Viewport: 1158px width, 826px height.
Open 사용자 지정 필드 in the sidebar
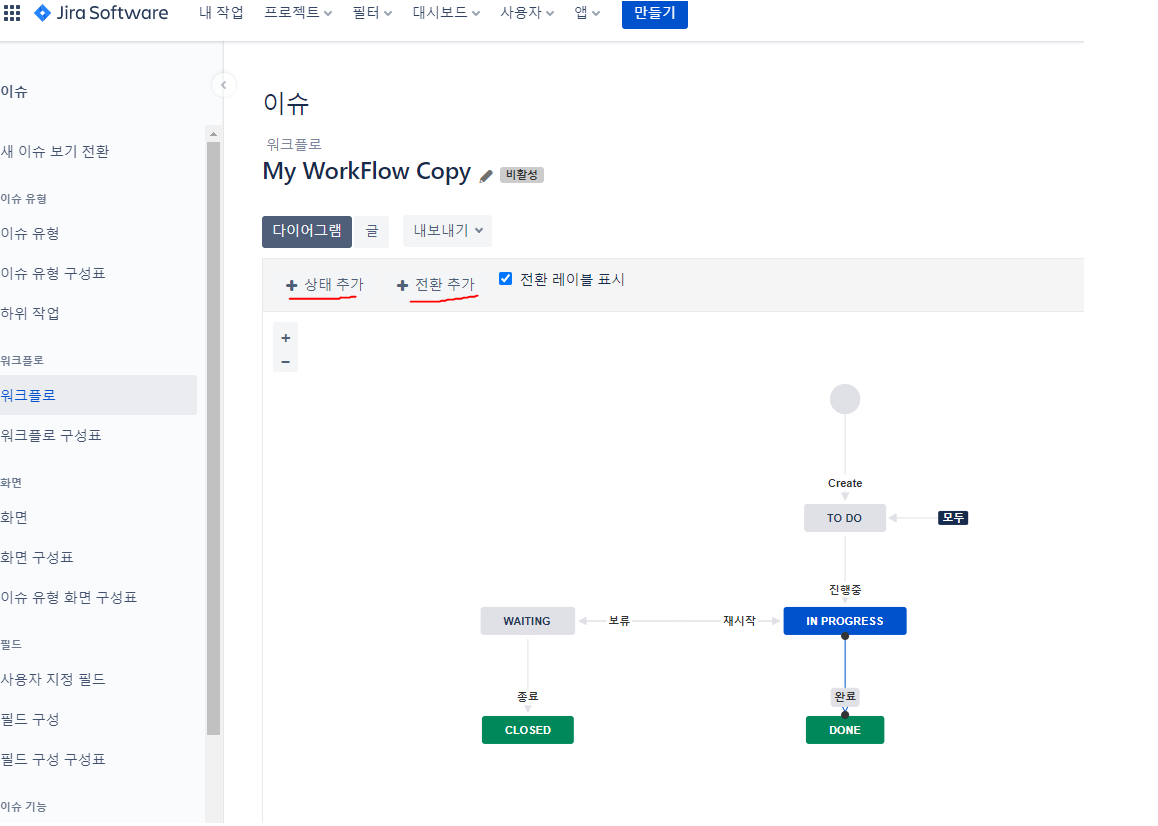(x=53, y=679)
